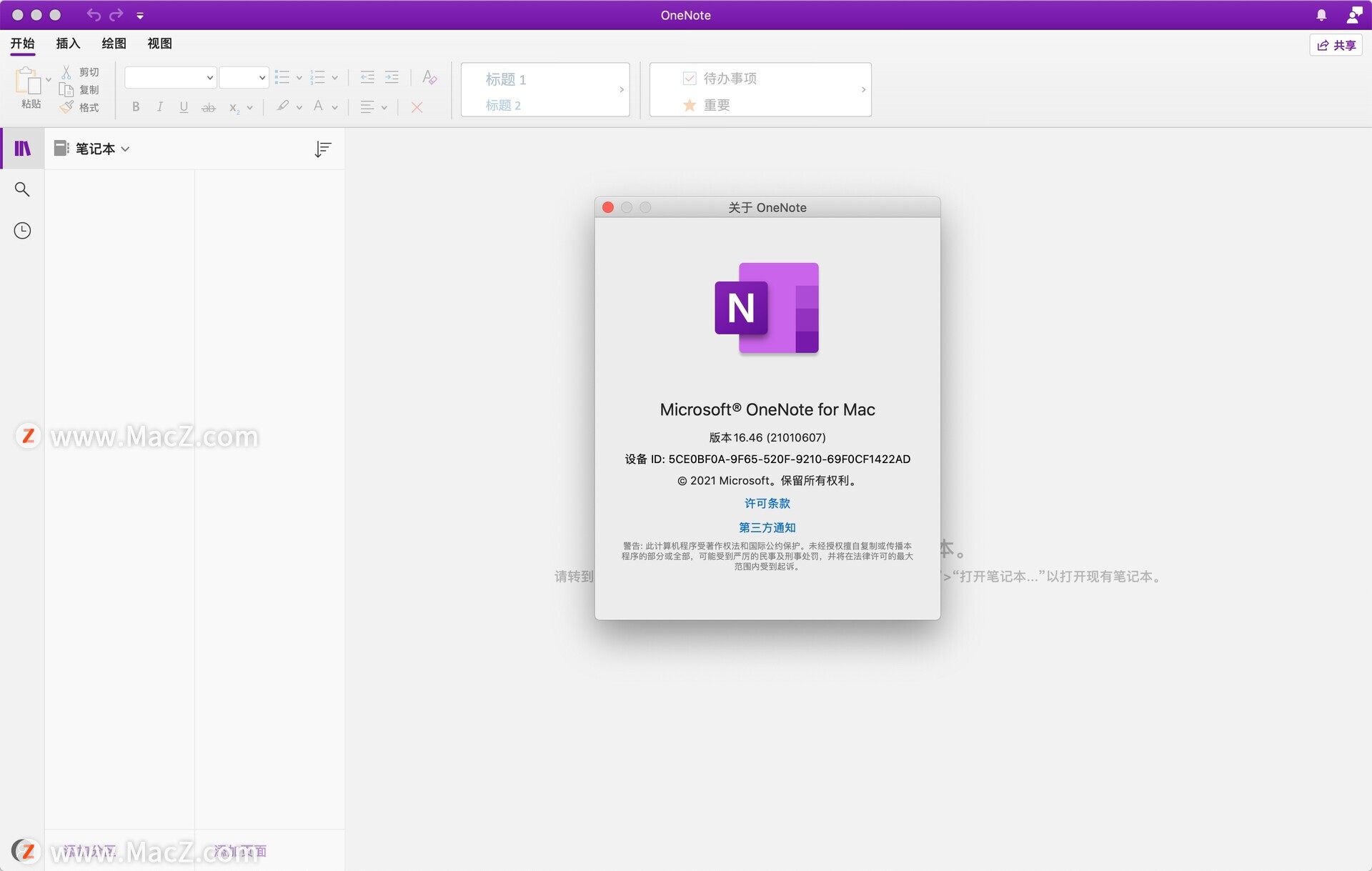This screenshot has width=1372, height=871.
Task: Expand the subscript options arrow
Action: tap(250, 108)
